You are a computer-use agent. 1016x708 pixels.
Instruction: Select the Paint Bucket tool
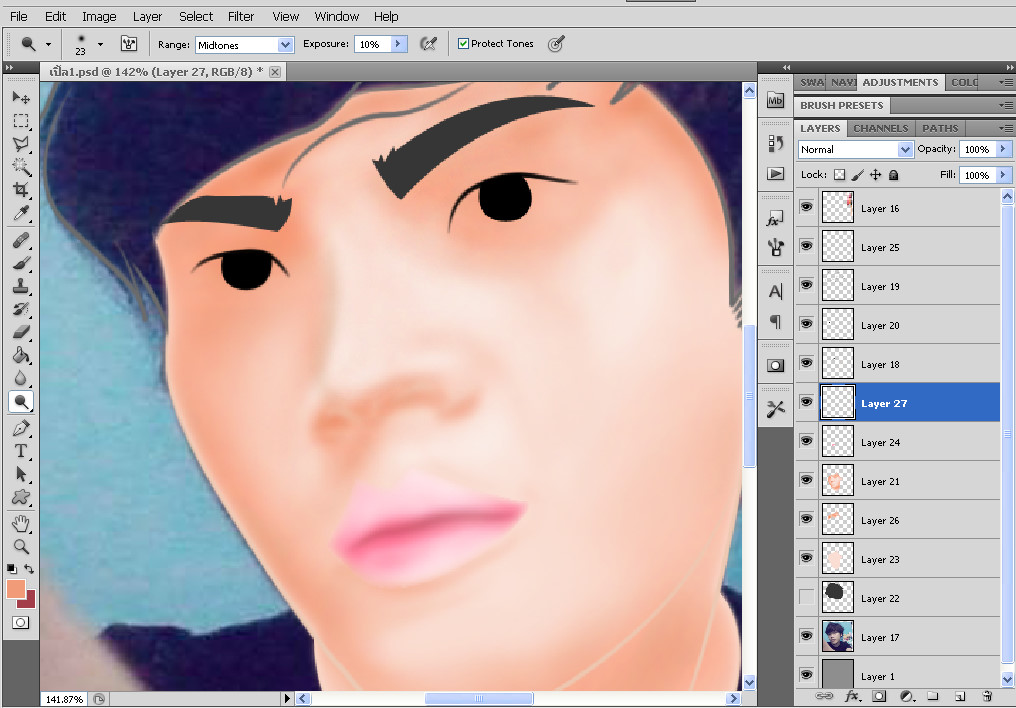pos(21,355)
